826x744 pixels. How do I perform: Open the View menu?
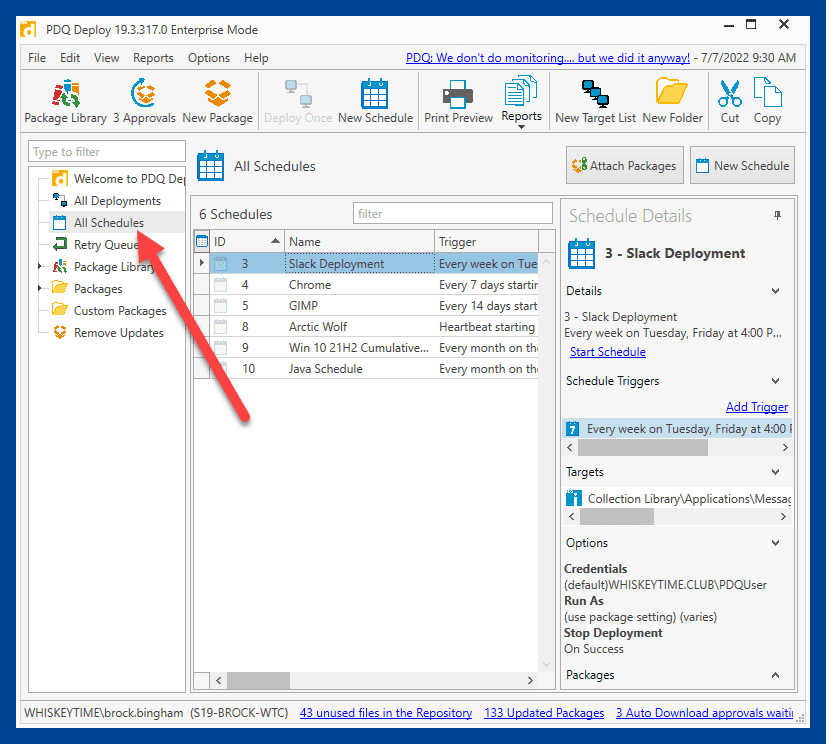pos(106,58)
